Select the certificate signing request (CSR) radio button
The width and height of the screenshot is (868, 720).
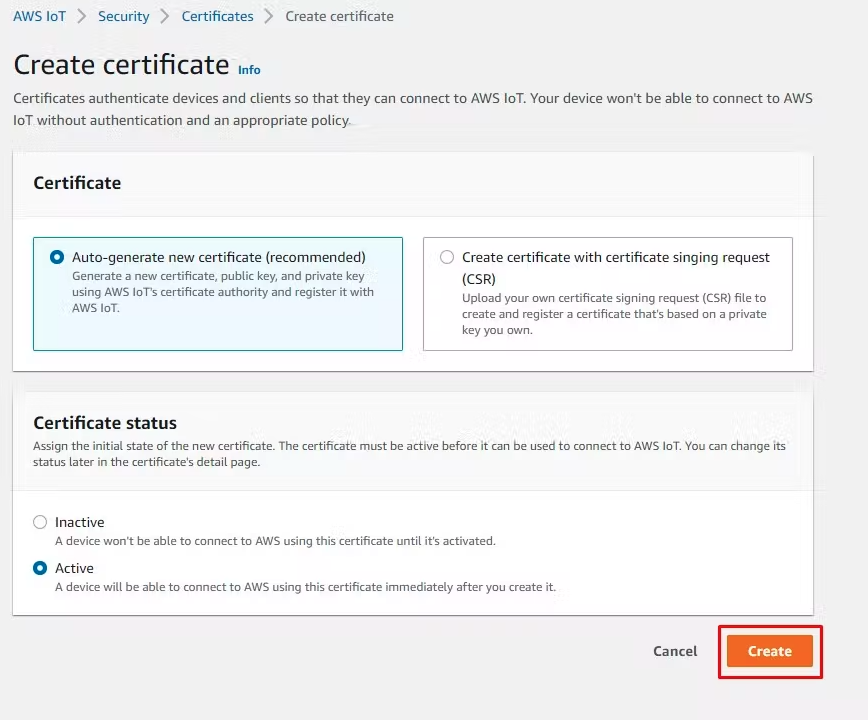pyautogui.click(x=447, y=257)
